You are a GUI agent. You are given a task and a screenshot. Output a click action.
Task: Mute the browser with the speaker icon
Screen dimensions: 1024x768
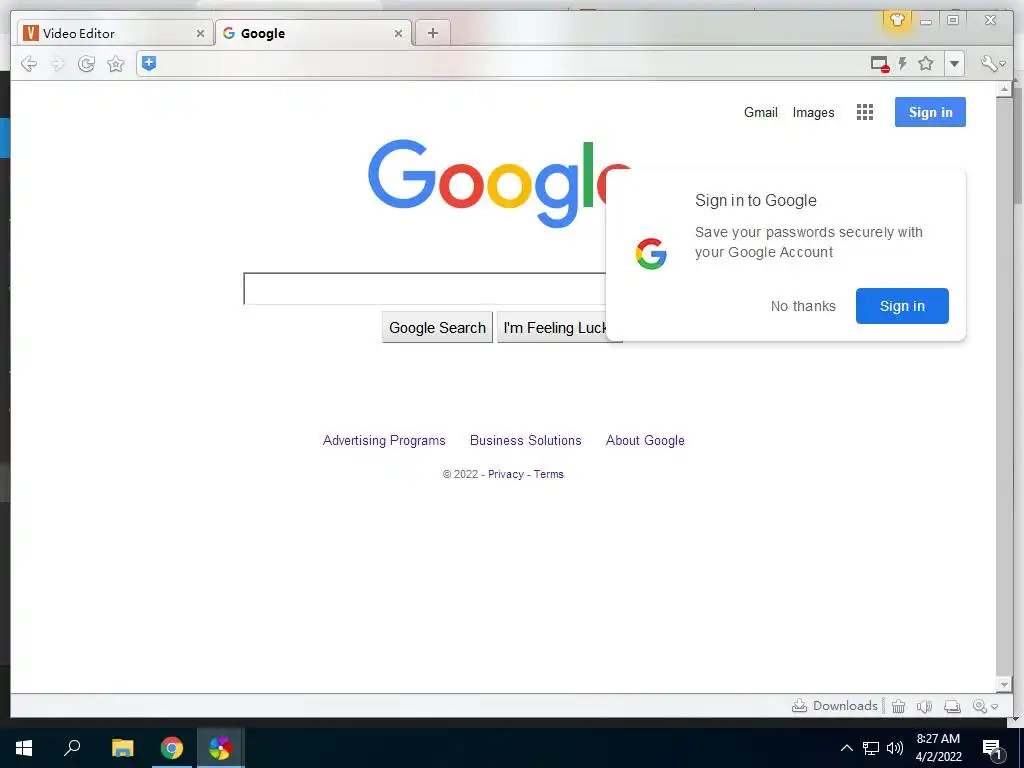(x=923, y=706)
